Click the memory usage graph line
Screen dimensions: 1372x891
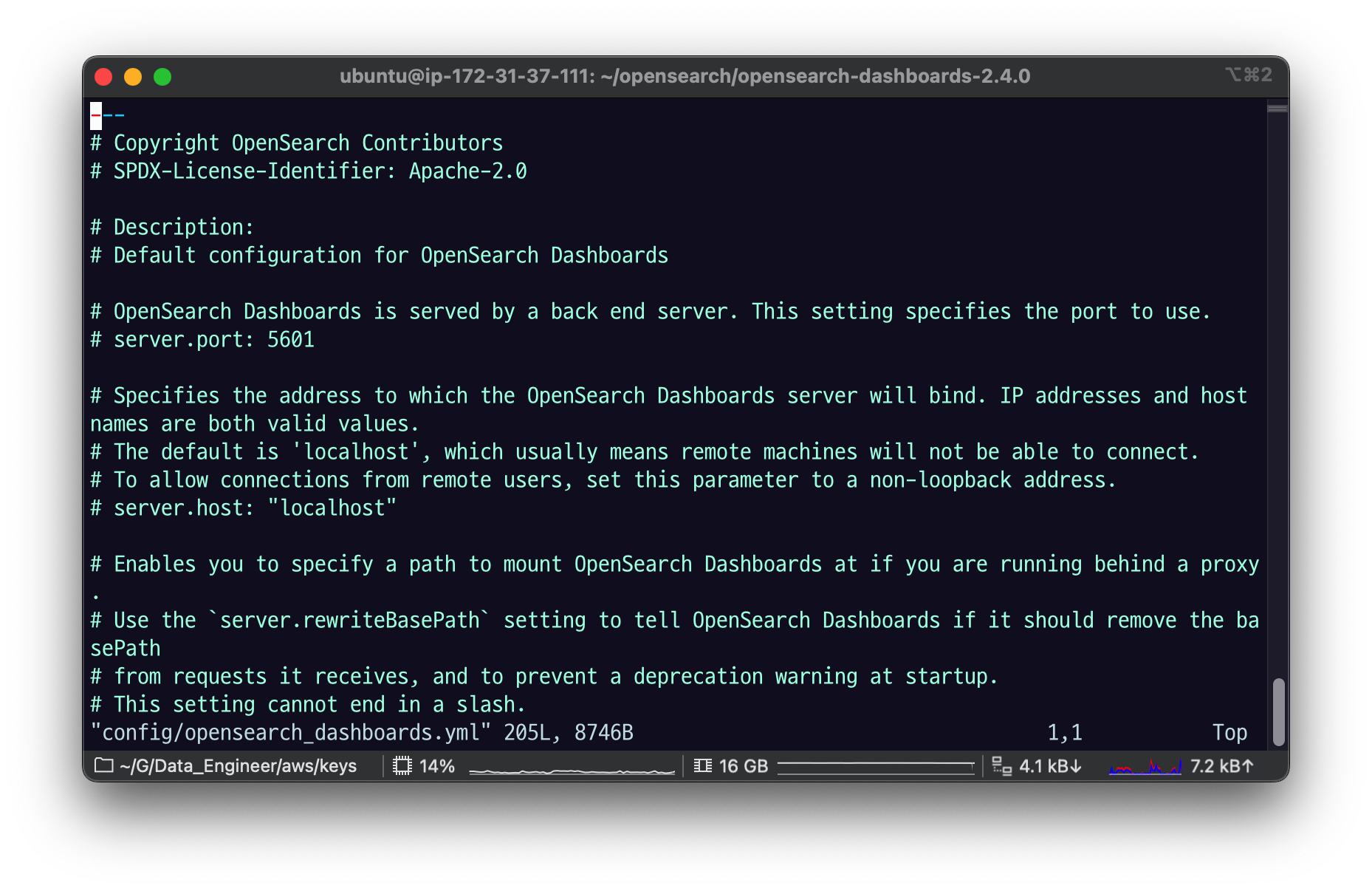pos(876,767)
